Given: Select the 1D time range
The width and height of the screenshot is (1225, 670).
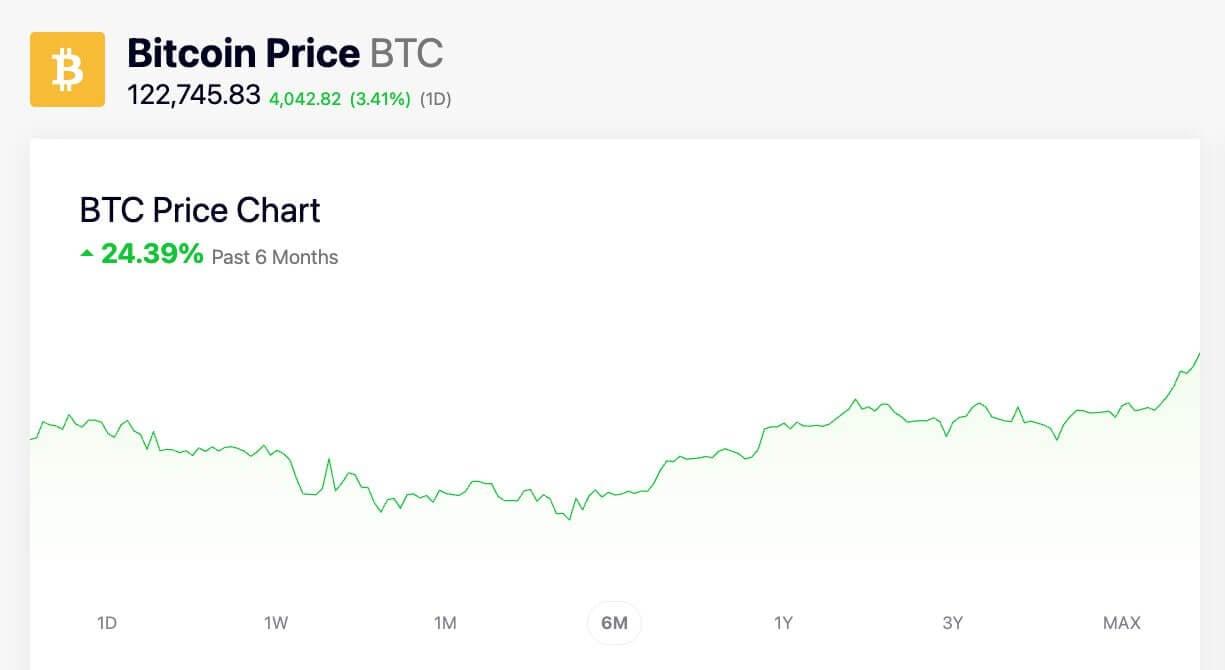Looking at the screenshot, I should click(x=107, y=622).
